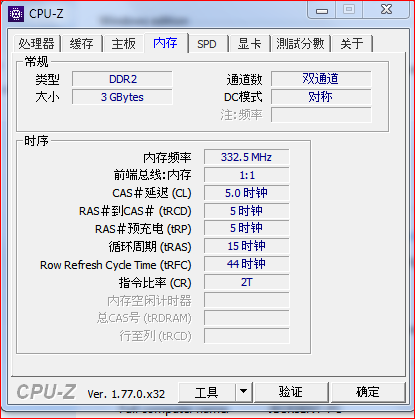Click the 工具 button
415x419 pixels.
pyautogui.click(x=207, y=392)
